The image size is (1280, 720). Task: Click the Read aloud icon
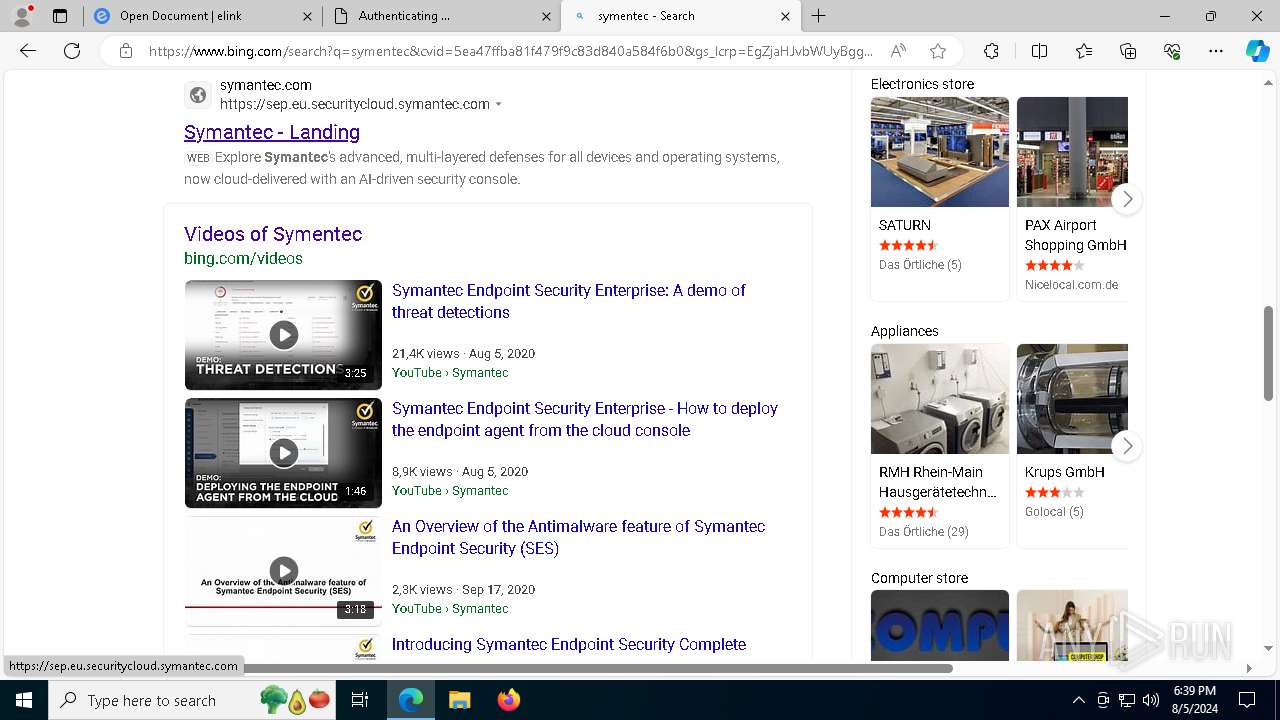pos(898,51)
